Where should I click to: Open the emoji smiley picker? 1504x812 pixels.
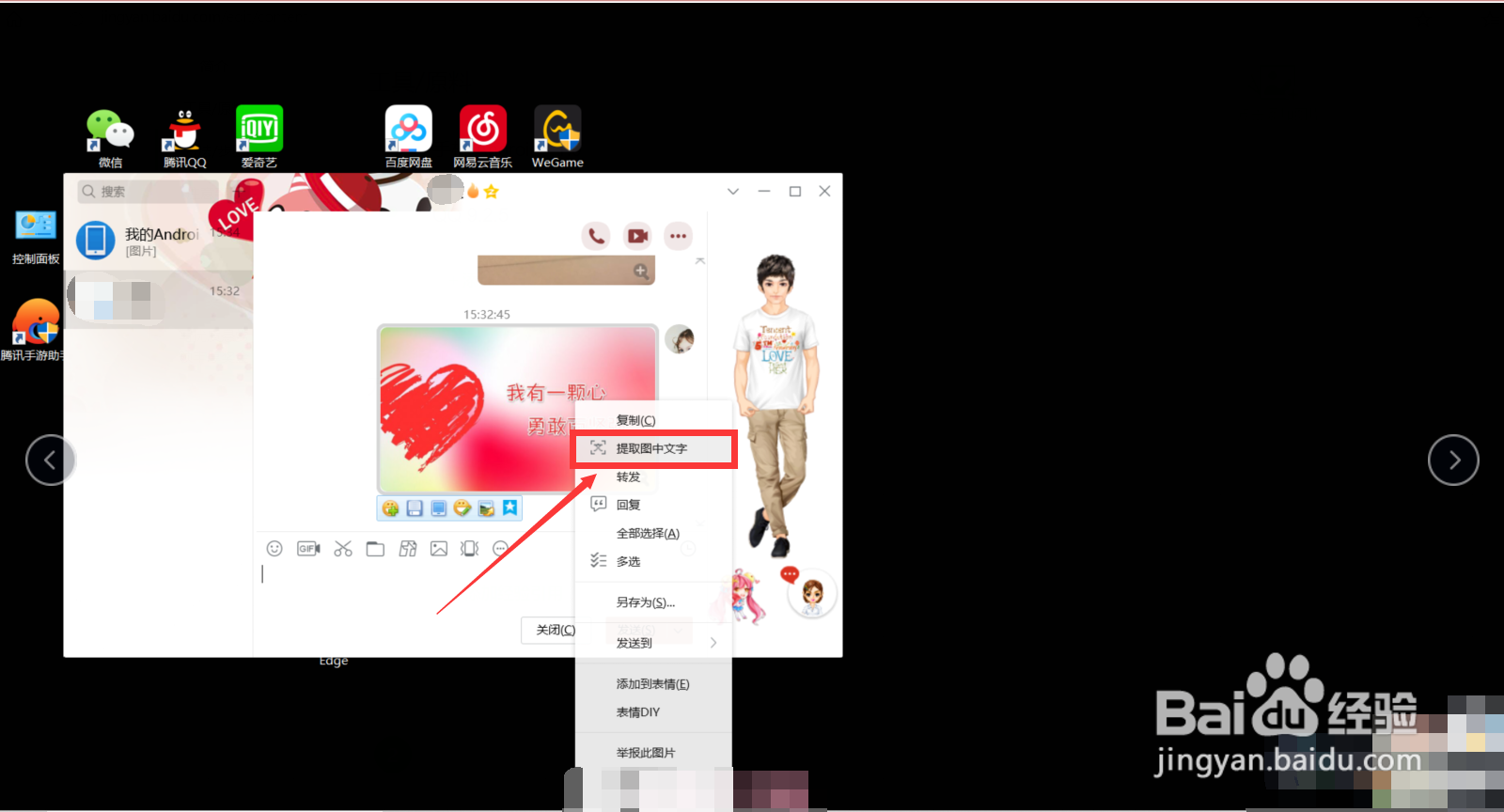(274, 549)
